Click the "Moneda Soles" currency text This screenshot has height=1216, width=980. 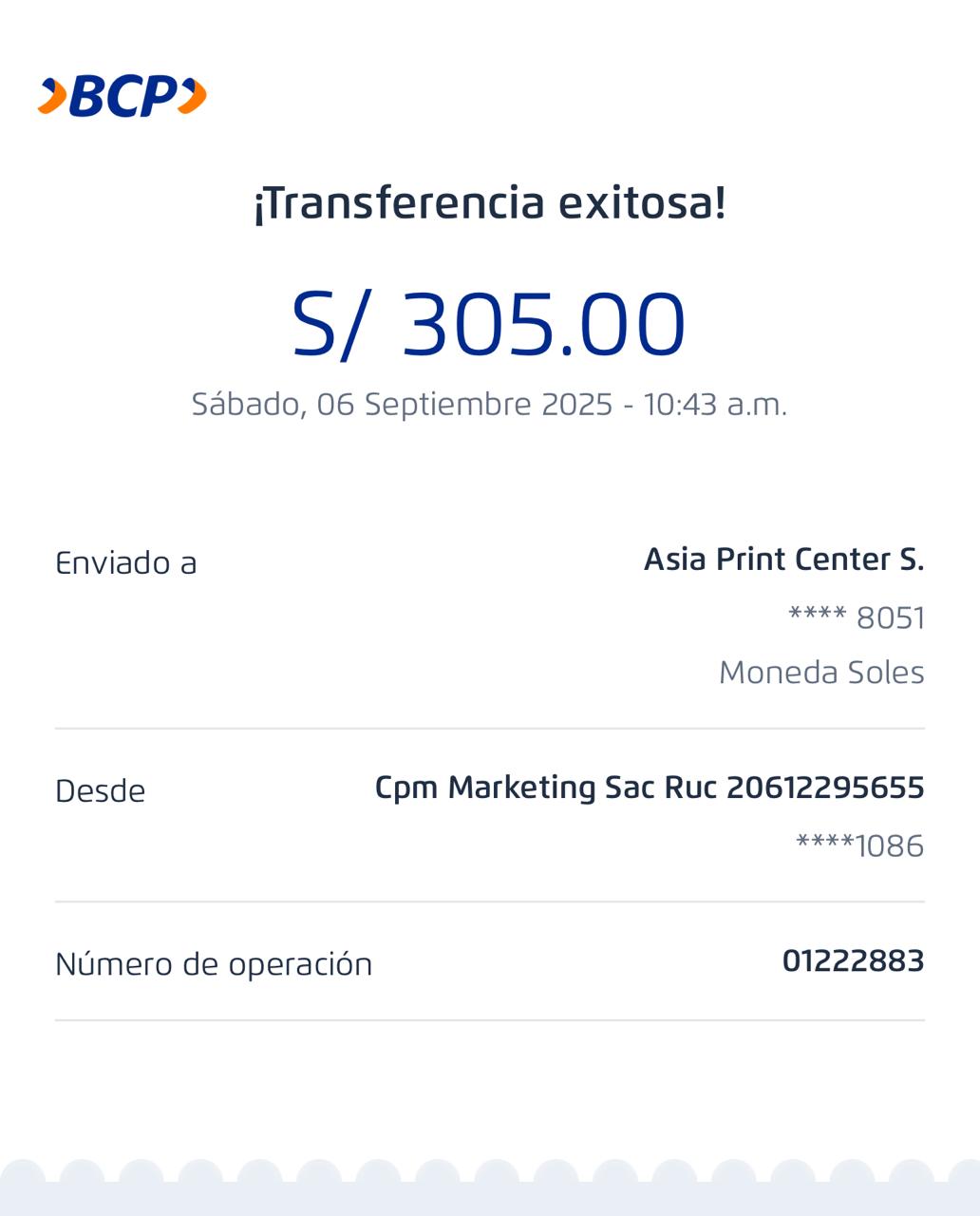pyautogui.click(x=821, y=673)
